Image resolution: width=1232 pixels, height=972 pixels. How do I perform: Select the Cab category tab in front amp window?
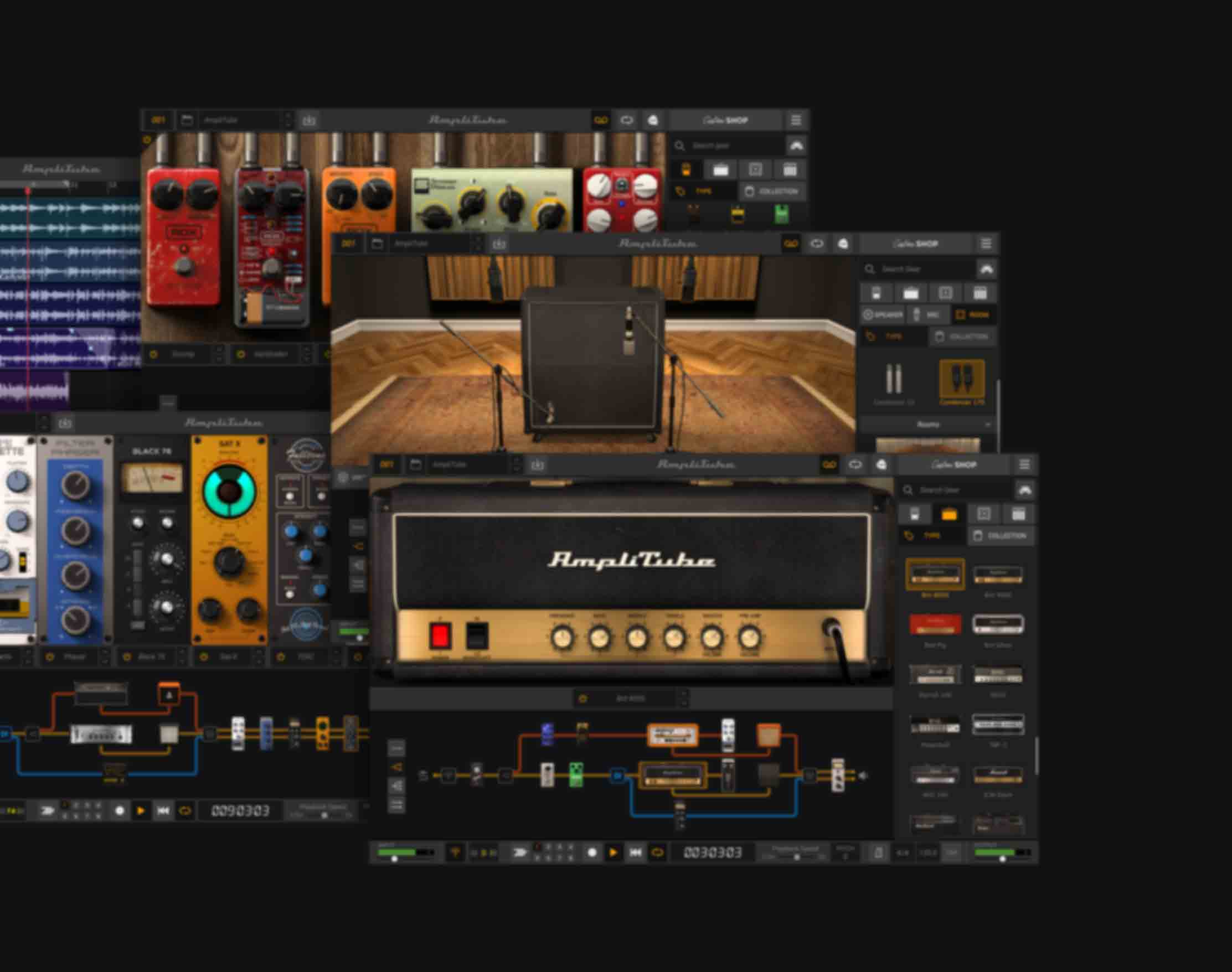(984, 514)
